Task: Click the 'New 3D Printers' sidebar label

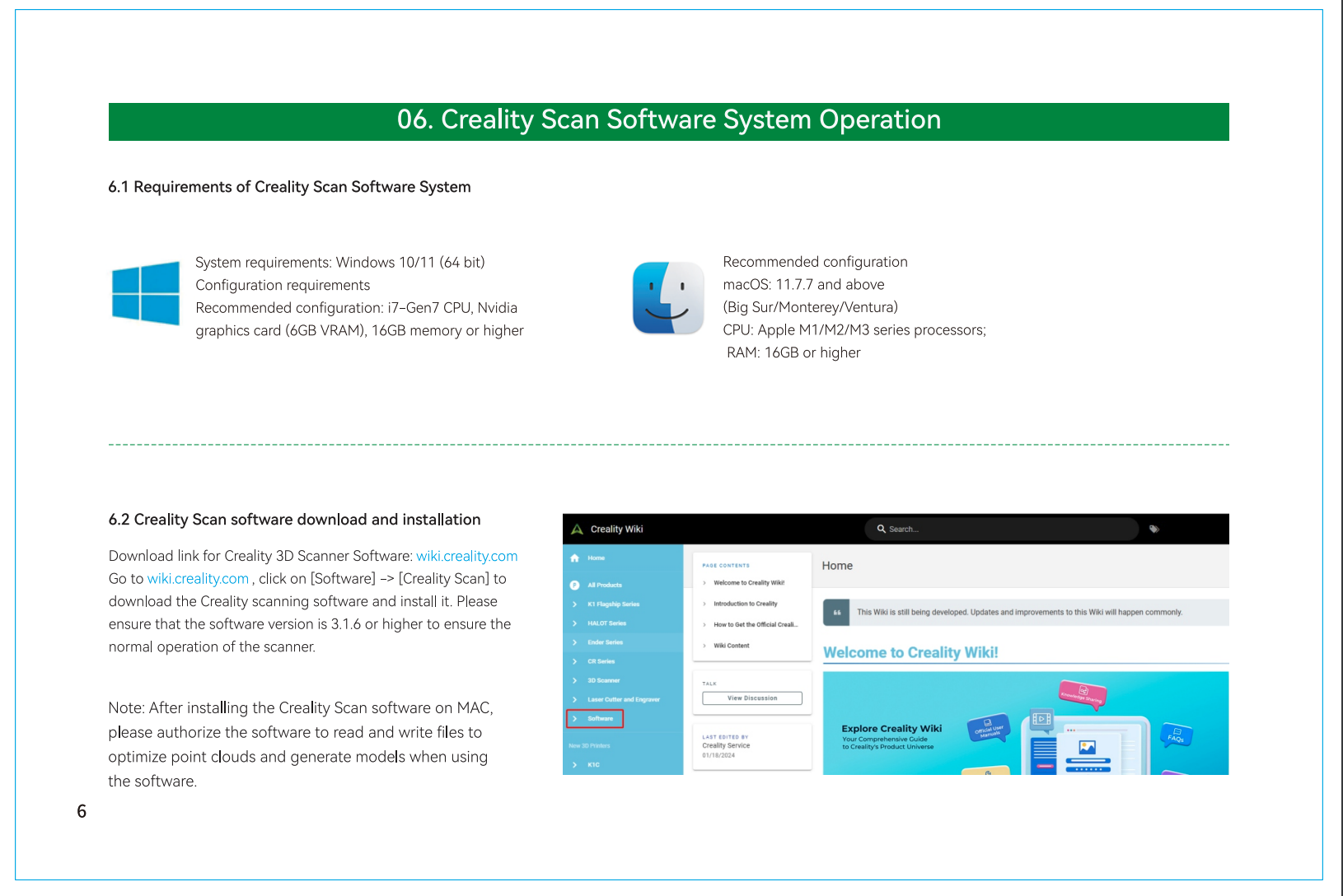Action: click(589, 746)
